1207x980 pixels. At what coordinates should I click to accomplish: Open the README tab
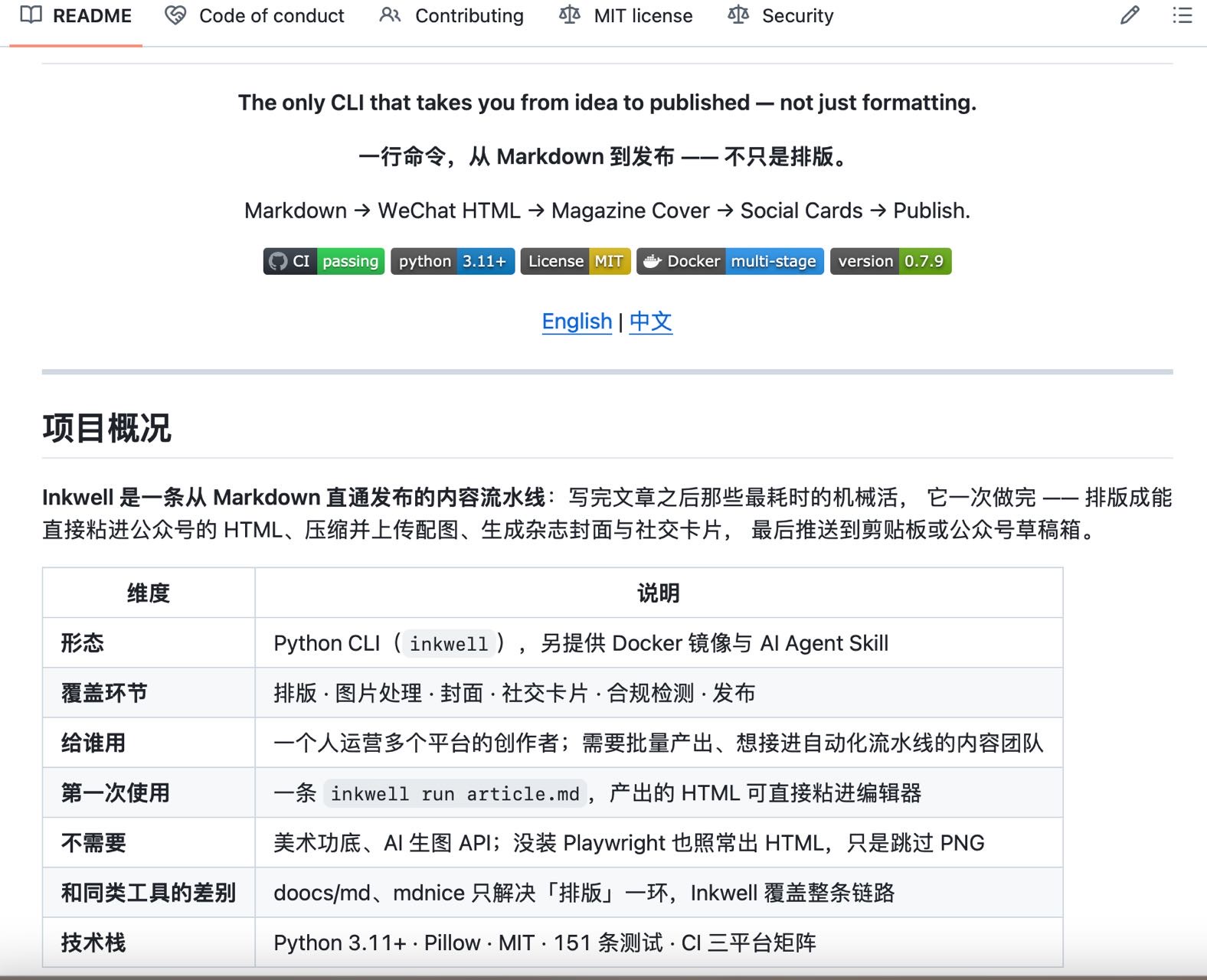(76, 16)
